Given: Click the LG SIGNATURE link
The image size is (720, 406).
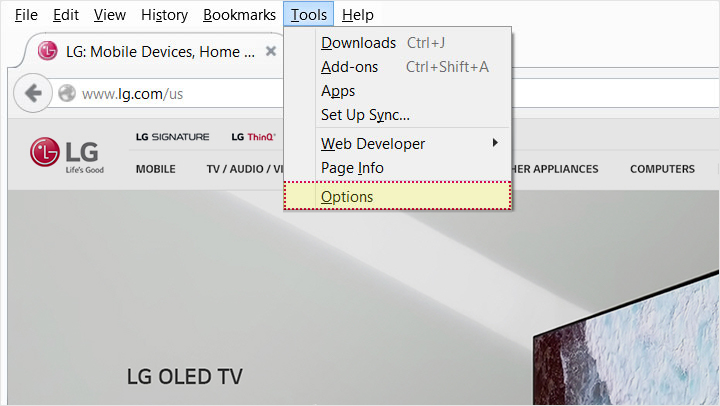Looking at the screenshot, I should point(172,137).
